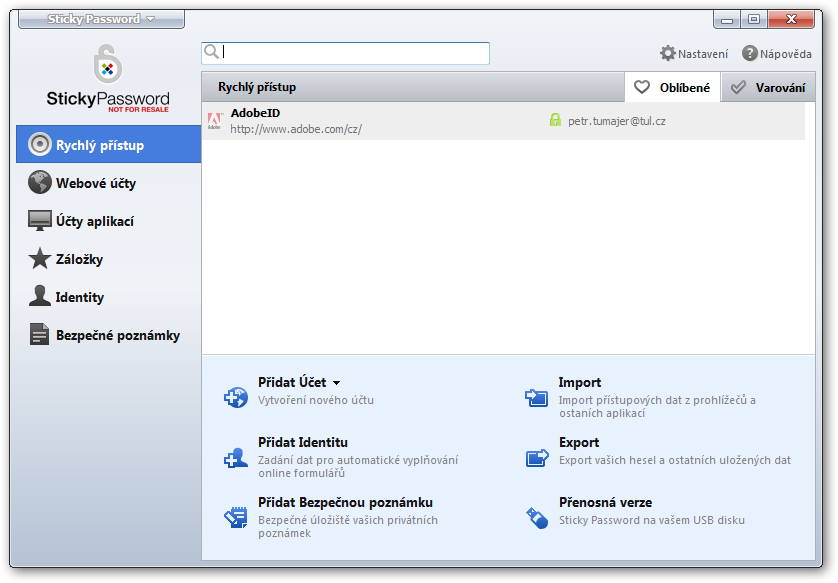The image size is (838, 583).
Task: Click the heart icon on the Oblíbené tab
Action: pyautogui.click(x=641, y=87)
